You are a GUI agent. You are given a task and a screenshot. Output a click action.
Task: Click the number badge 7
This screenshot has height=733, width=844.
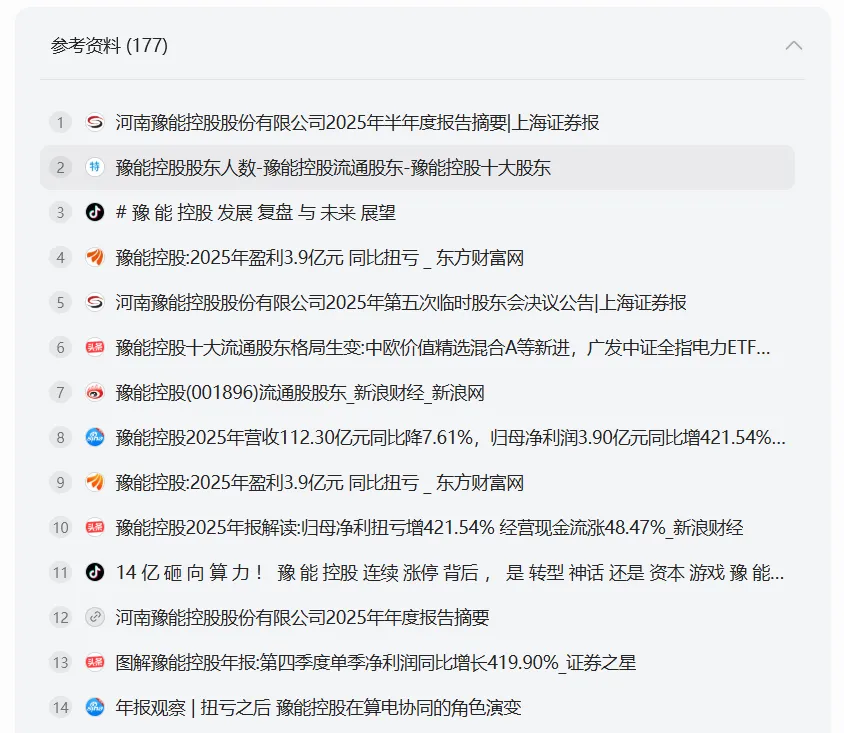tap(60, 392)
